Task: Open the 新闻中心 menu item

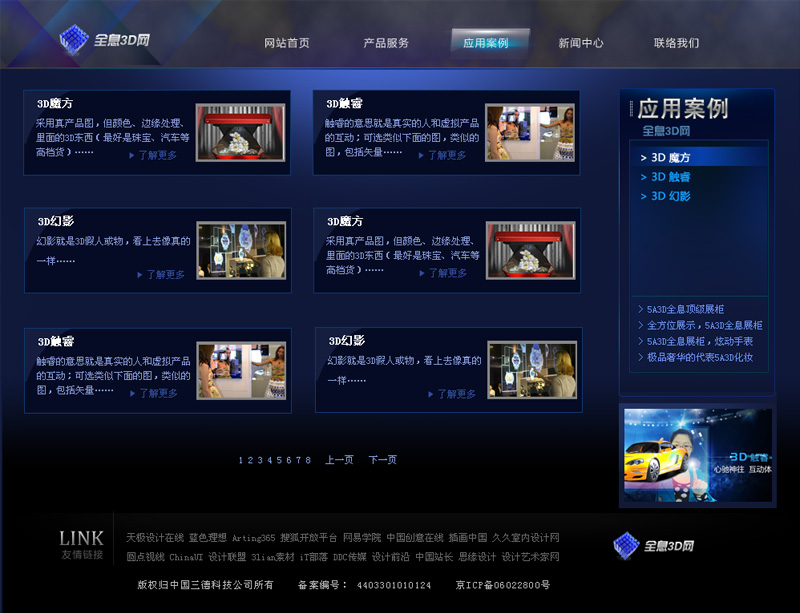Action: pos(578,43)
